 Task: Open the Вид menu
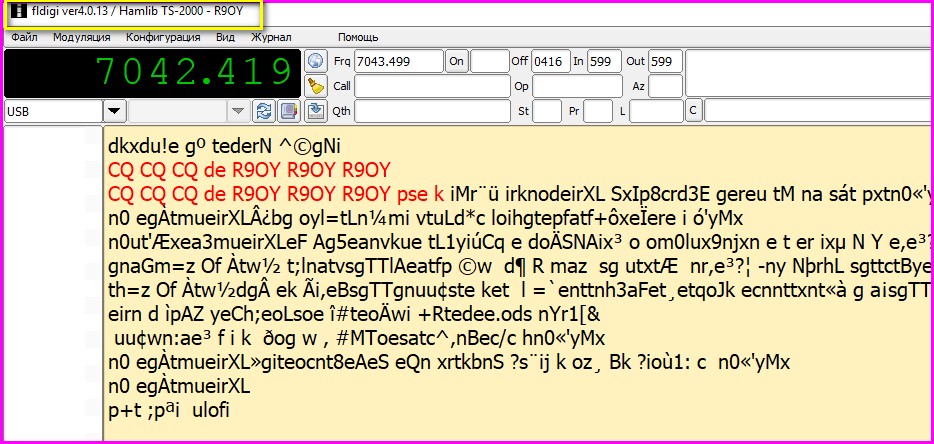click(225, 37)
